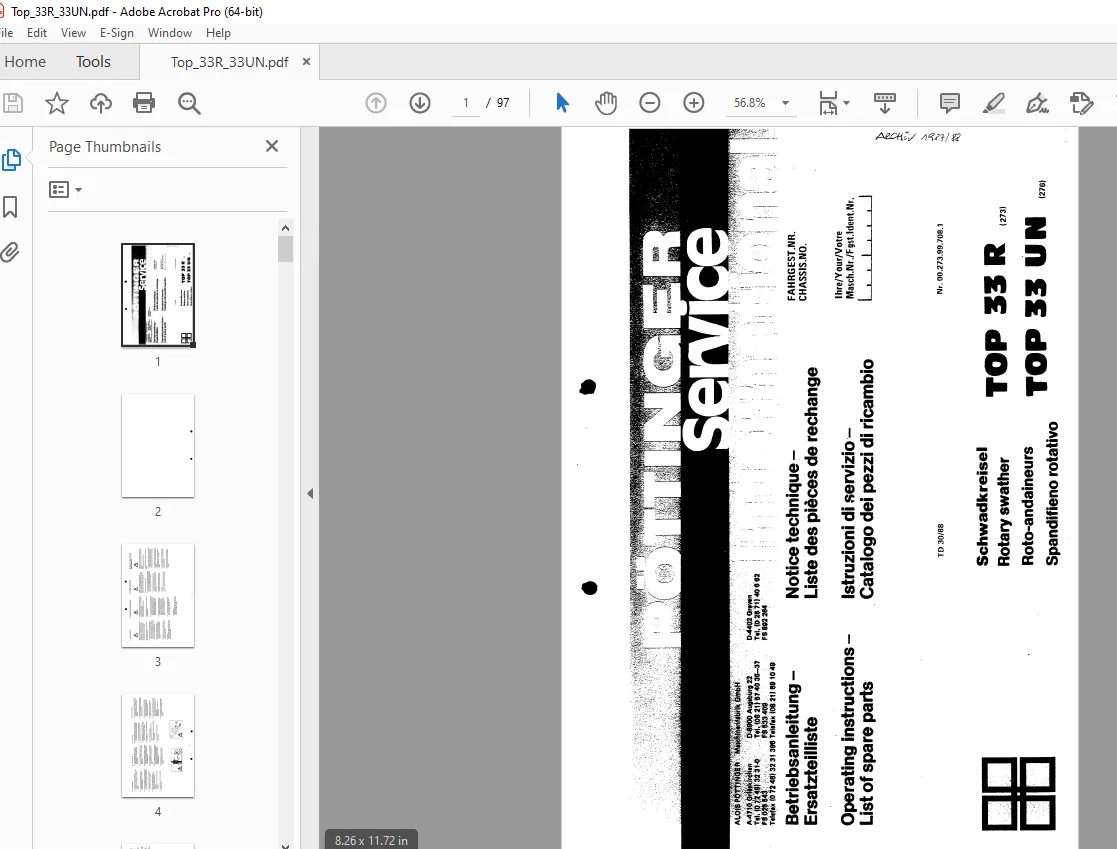Click the Fit page scrolling icon
Screen dimensions: 1117x849
point(828,103)
